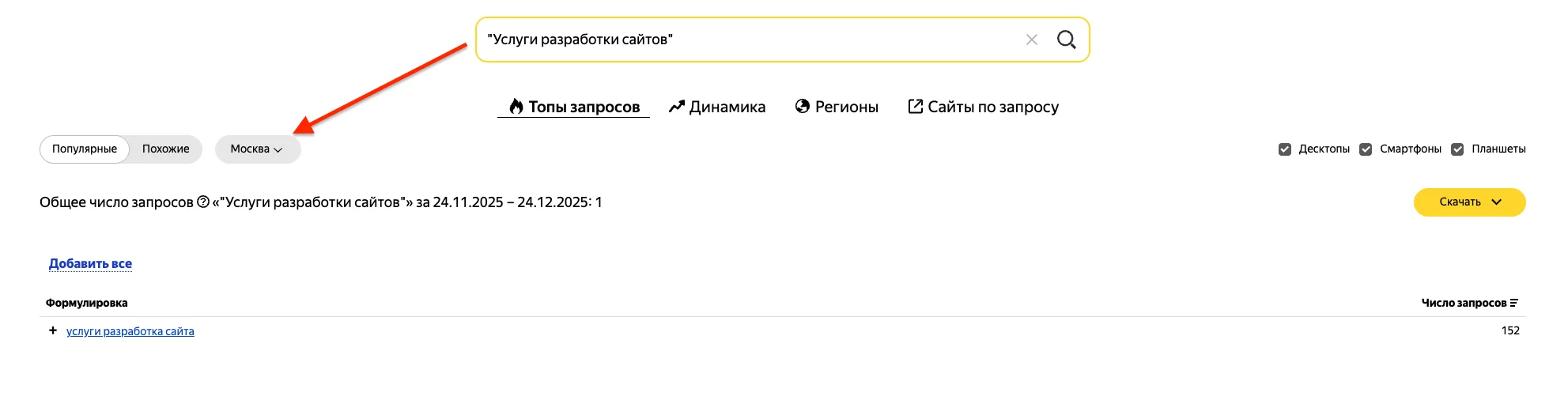Image resolution: width=1568 pixels, height=400 pixels.
Task: Expand the Скачать download menu
Action: (1469, 202)
